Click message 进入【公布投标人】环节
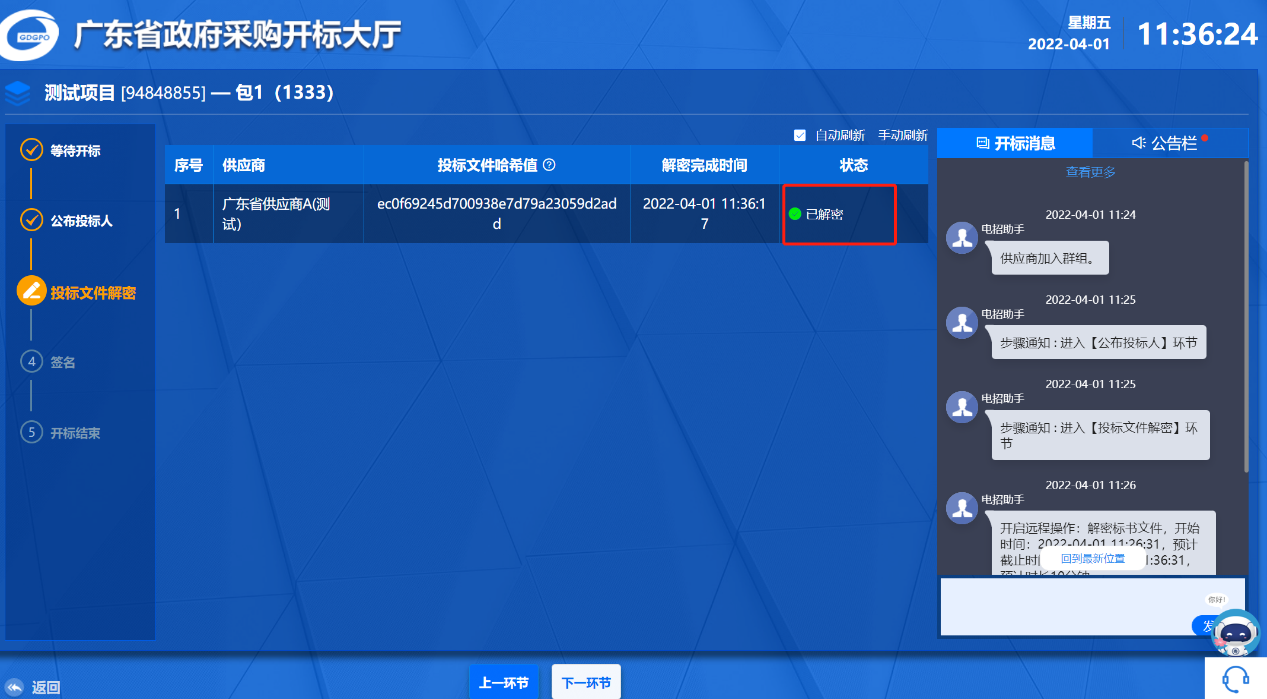The image size is (1267, 699). 1099,342
